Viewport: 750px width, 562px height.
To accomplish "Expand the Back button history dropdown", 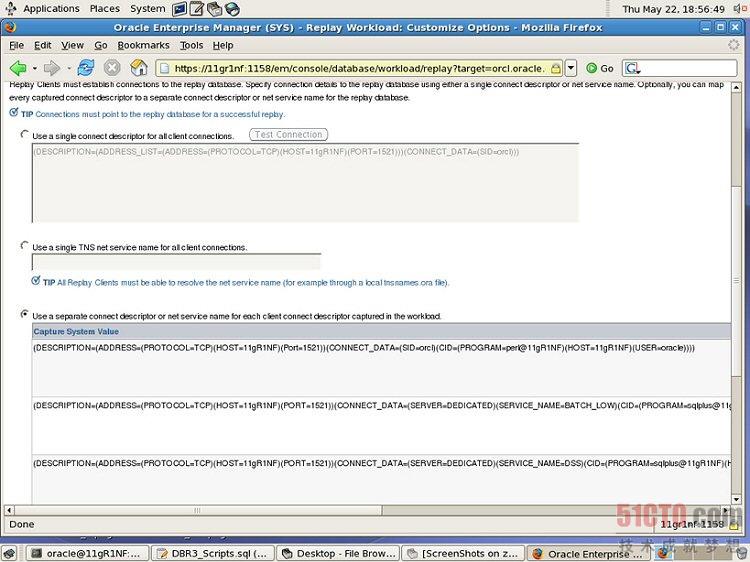I will [34, 68].
